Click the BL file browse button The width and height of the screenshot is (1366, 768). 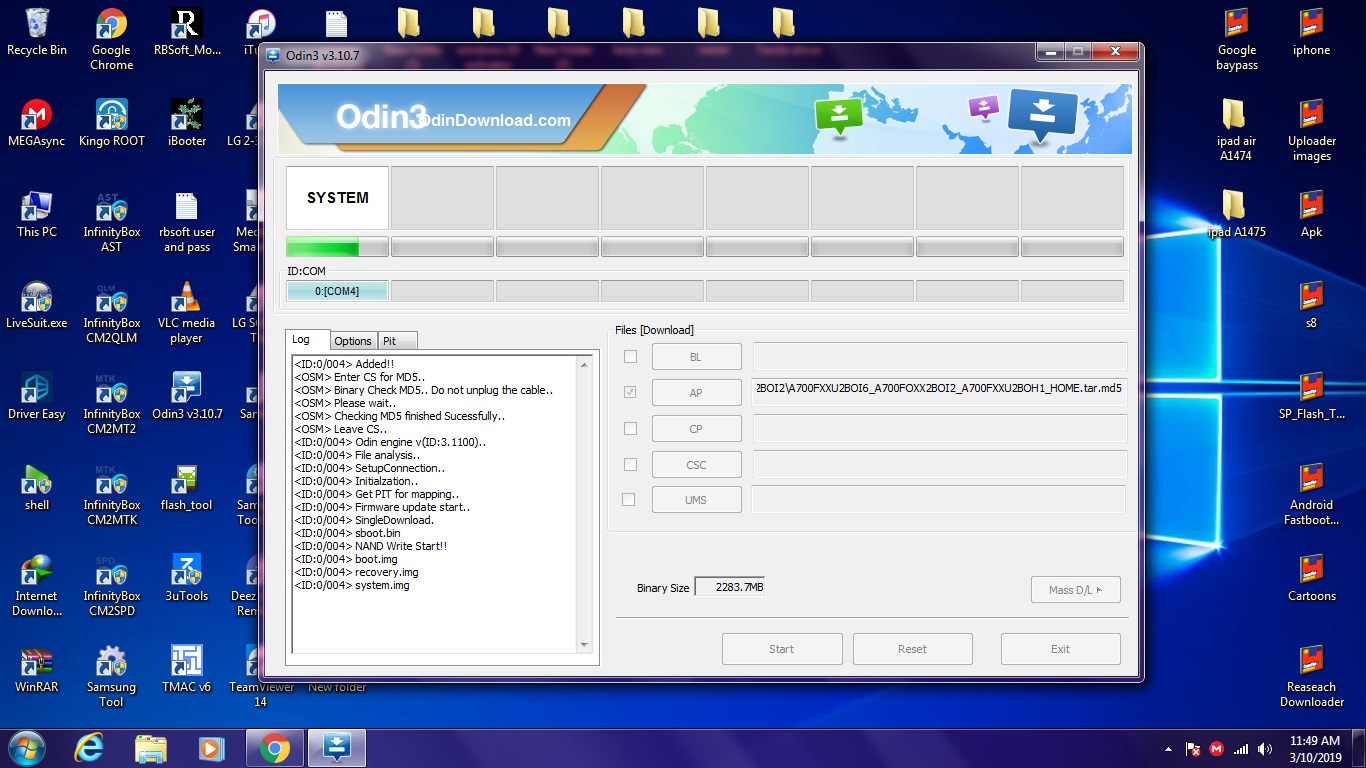point(696,357)
